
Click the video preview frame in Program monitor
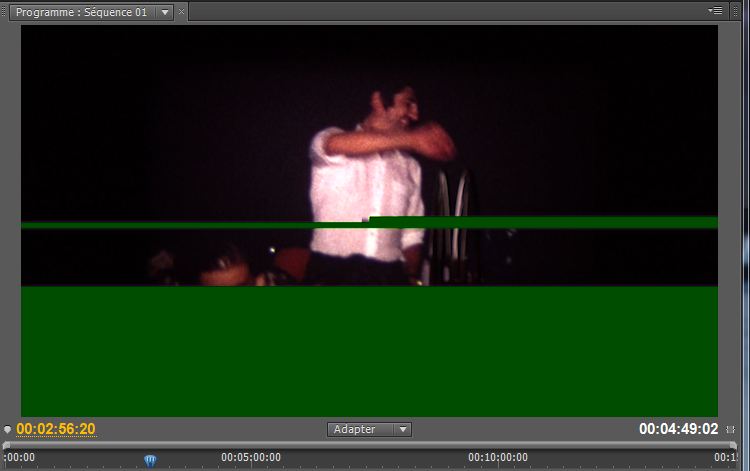point(369,221)
